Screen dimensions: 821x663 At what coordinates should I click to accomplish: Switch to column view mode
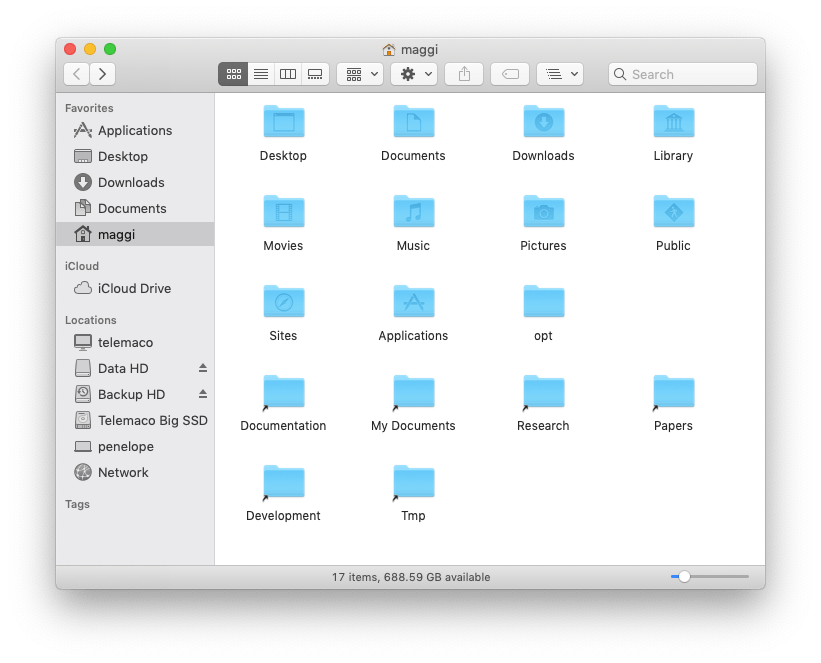[x=288, y=74]
